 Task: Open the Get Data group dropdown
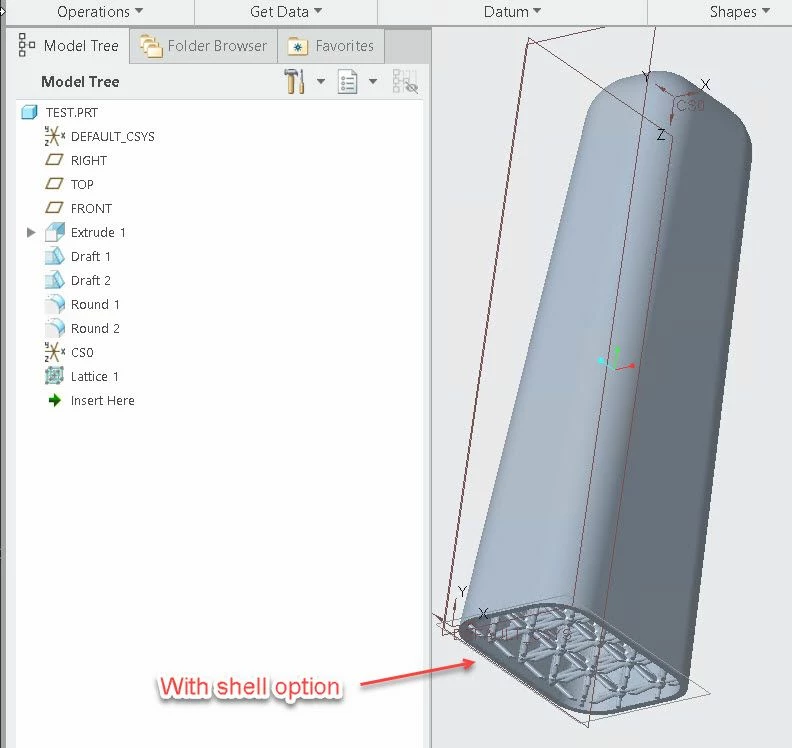coord(286,12)
